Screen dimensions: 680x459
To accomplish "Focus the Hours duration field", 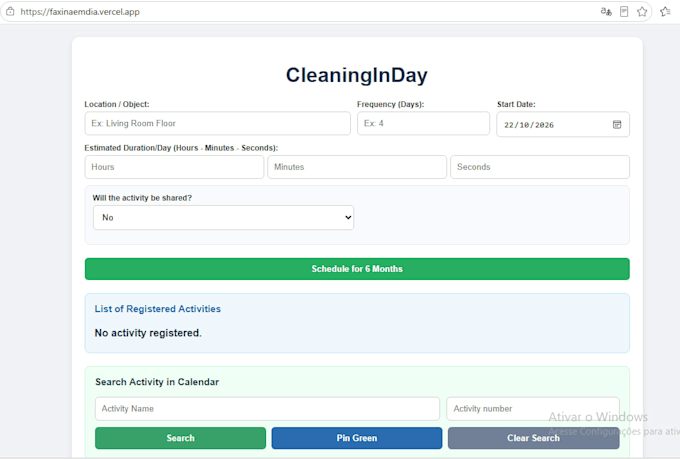I will pos(174,167).
